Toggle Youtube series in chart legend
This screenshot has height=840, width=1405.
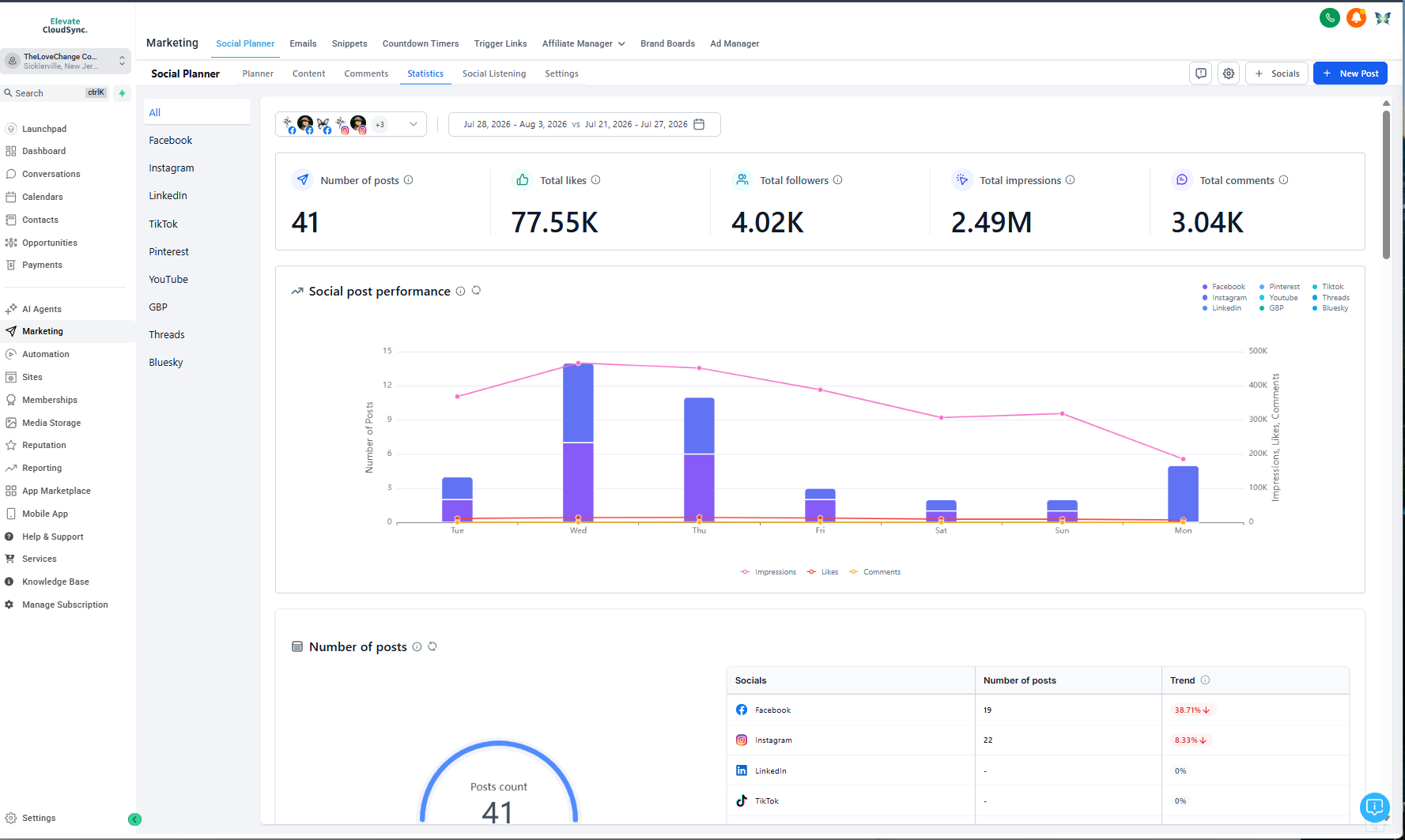1278,298
